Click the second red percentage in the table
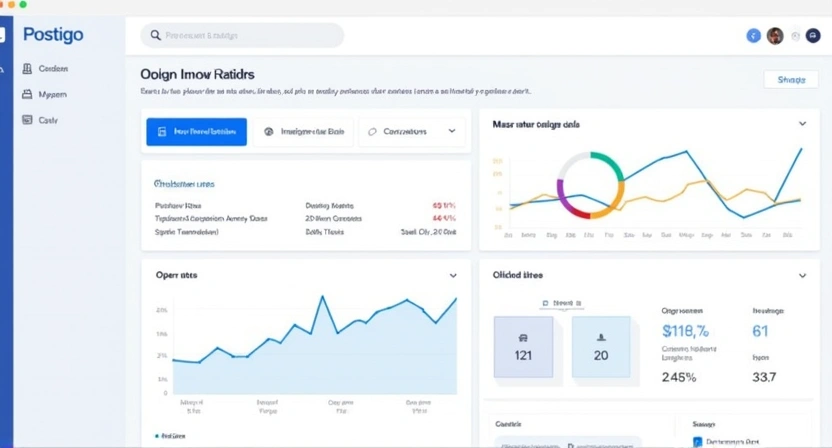This screenshot has height=448, width=832. (444, 218)
